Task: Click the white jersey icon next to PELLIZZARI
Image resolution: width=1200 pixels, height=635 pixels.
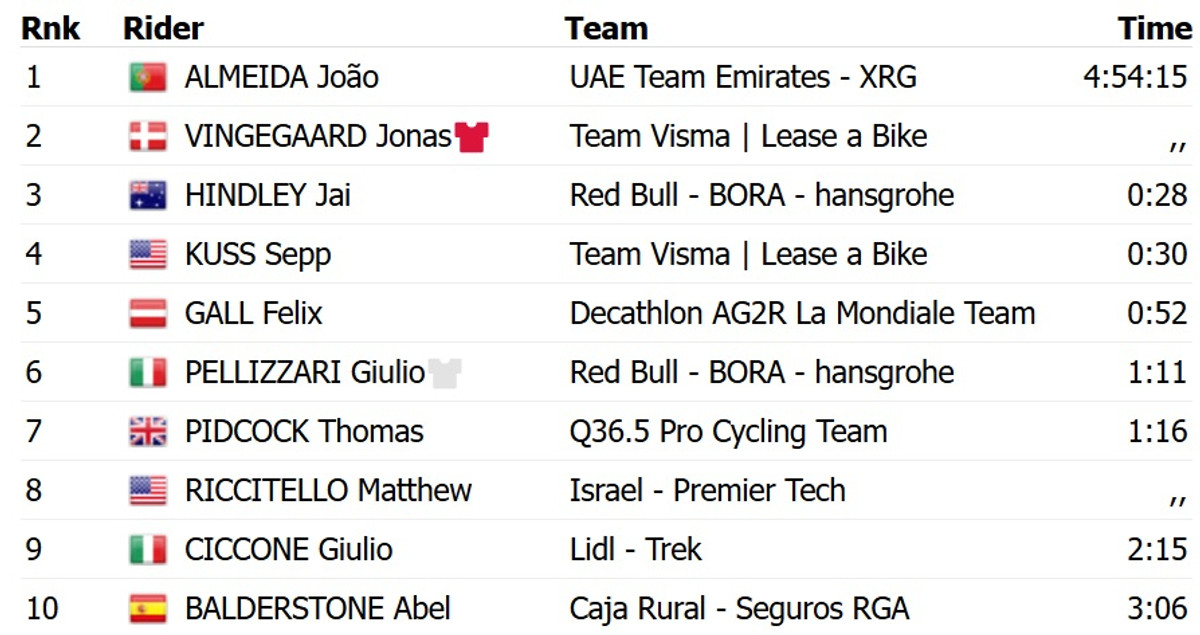Action: click(x=445, y=373)
